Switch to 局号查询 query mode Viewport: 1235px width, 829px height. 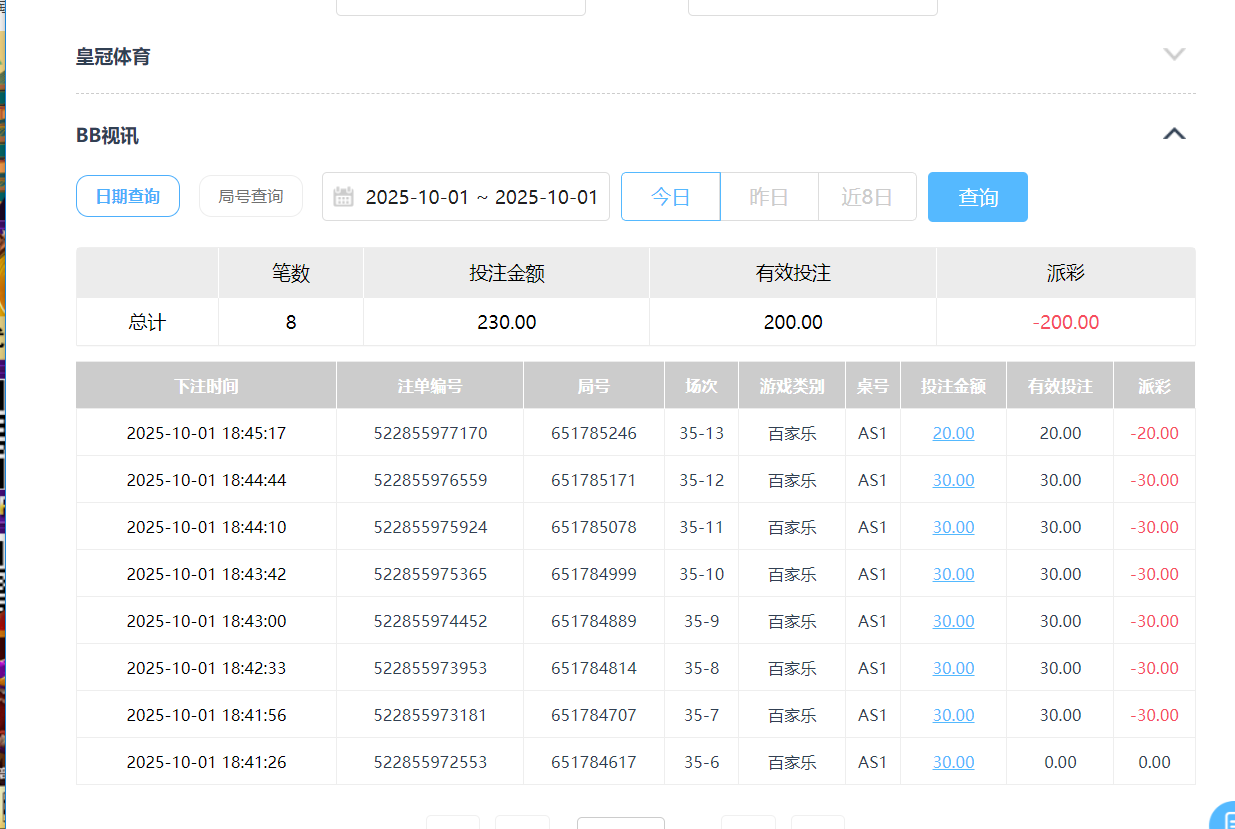coord(250,196)
